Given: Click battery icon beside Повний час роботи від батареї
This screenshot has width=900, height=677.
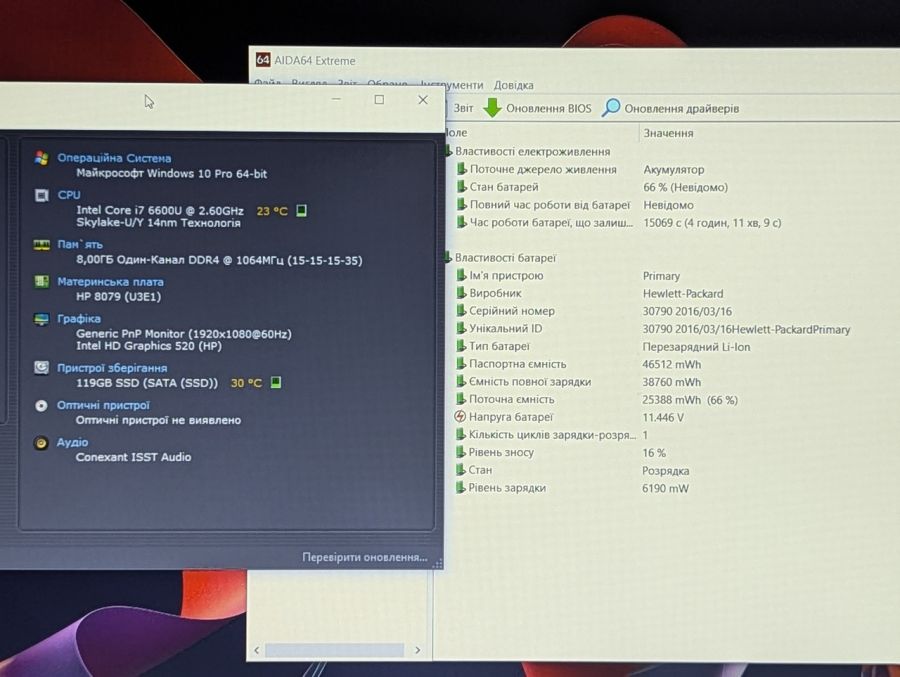Looking at the screenshot, I should point(461,204).
